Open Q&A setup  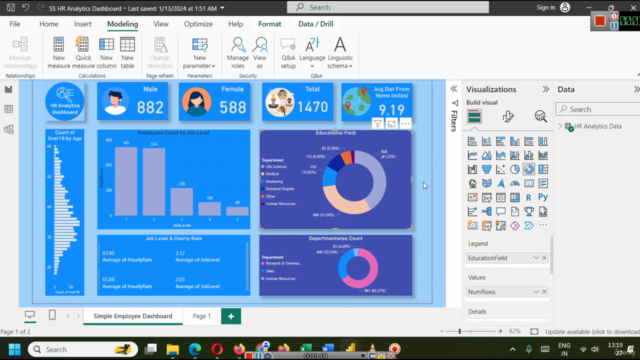[288, 53]
